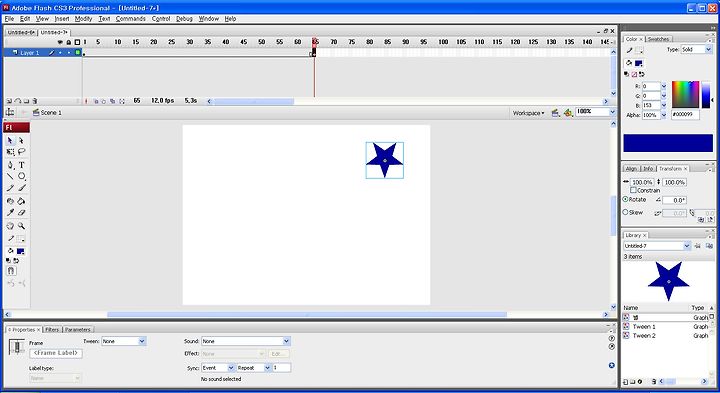Toggle Onion Skin button in timeline
This screenshot has height=393, width=720.
click(96, 101)
